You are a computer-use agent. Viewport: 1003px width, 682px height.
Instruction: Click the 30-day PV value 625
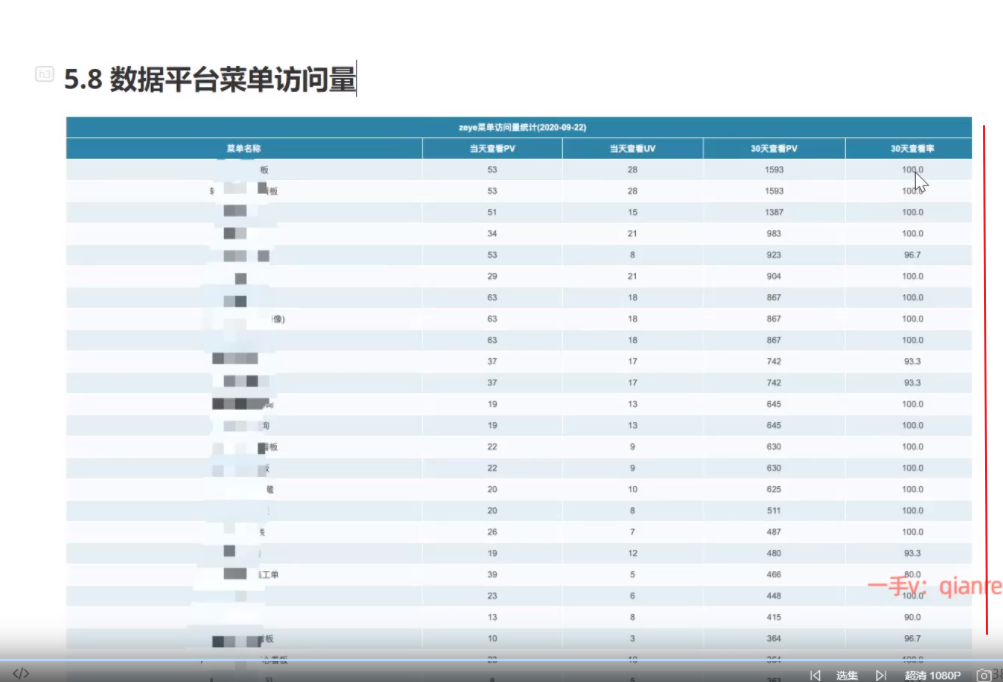point(774,489)
